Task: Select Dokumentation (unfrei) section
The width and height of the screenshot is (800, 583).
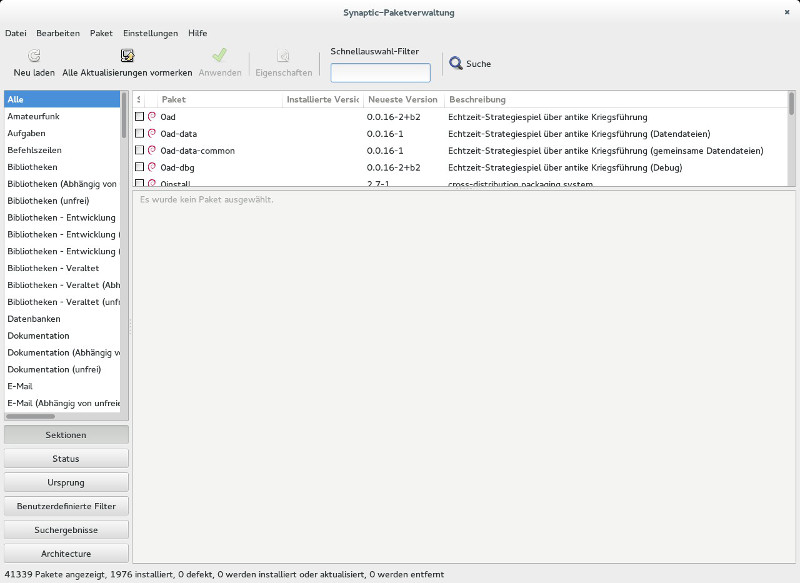Action: tap(62, 369)
